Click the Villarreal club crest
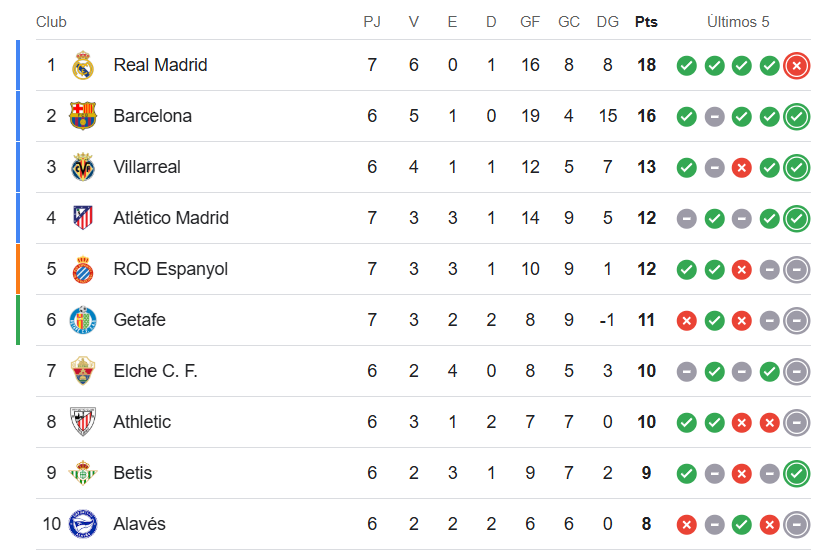Screen dimensions: 830x552 coord(83,167)
